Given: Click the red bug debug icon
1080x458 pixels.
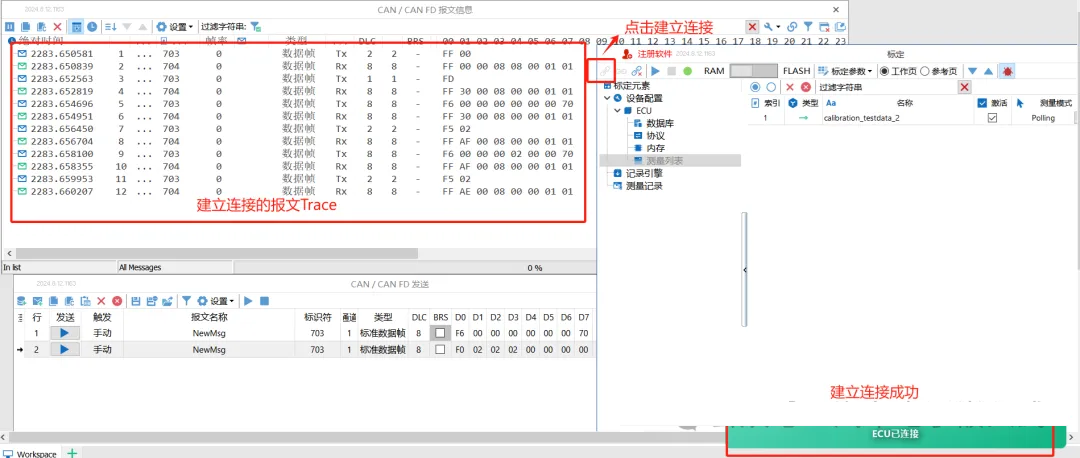Looking at the screenshot, I should tap(1007, 71).
